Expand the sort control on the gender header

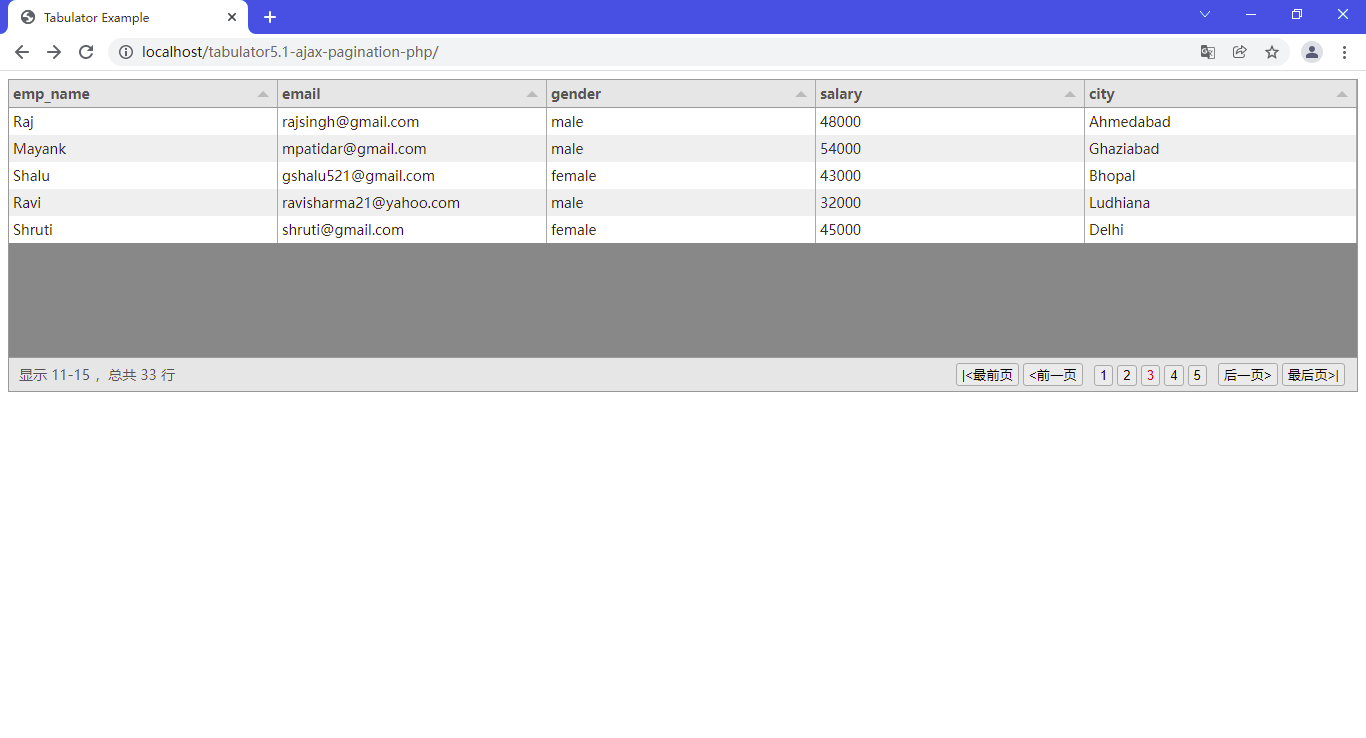tap(801, 93)
